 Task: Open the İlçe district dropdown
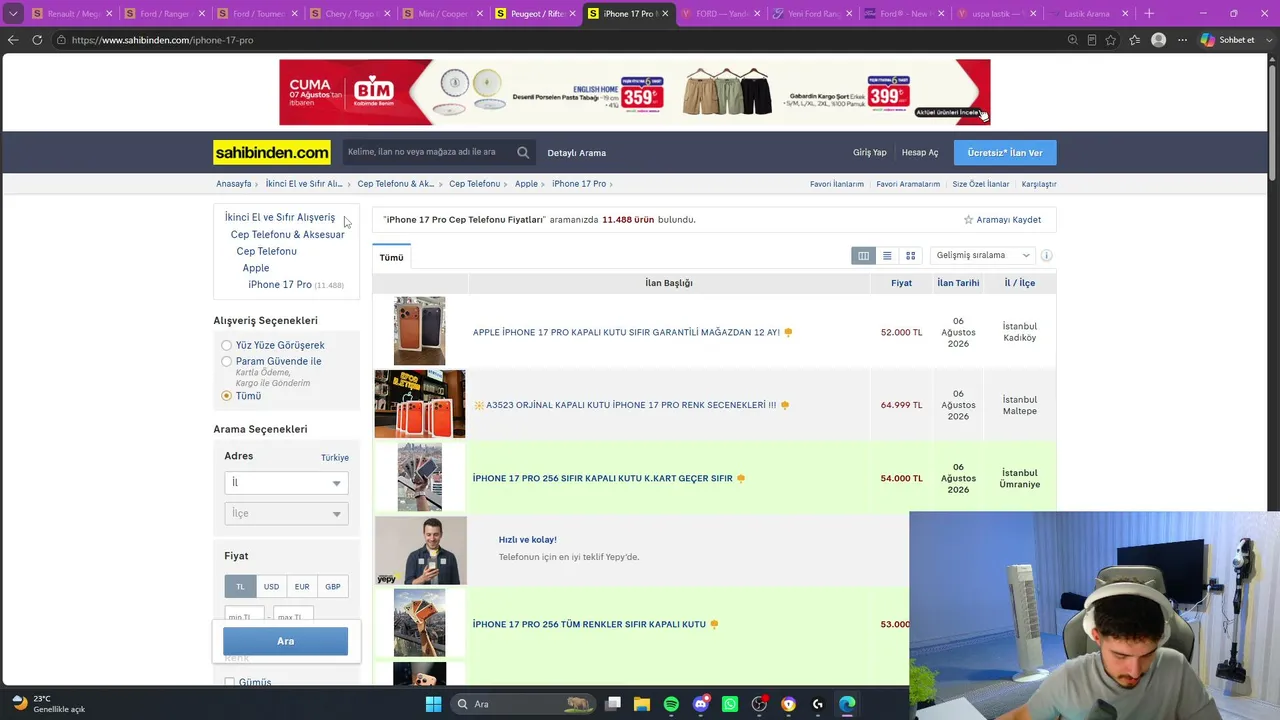pos(286,514)
